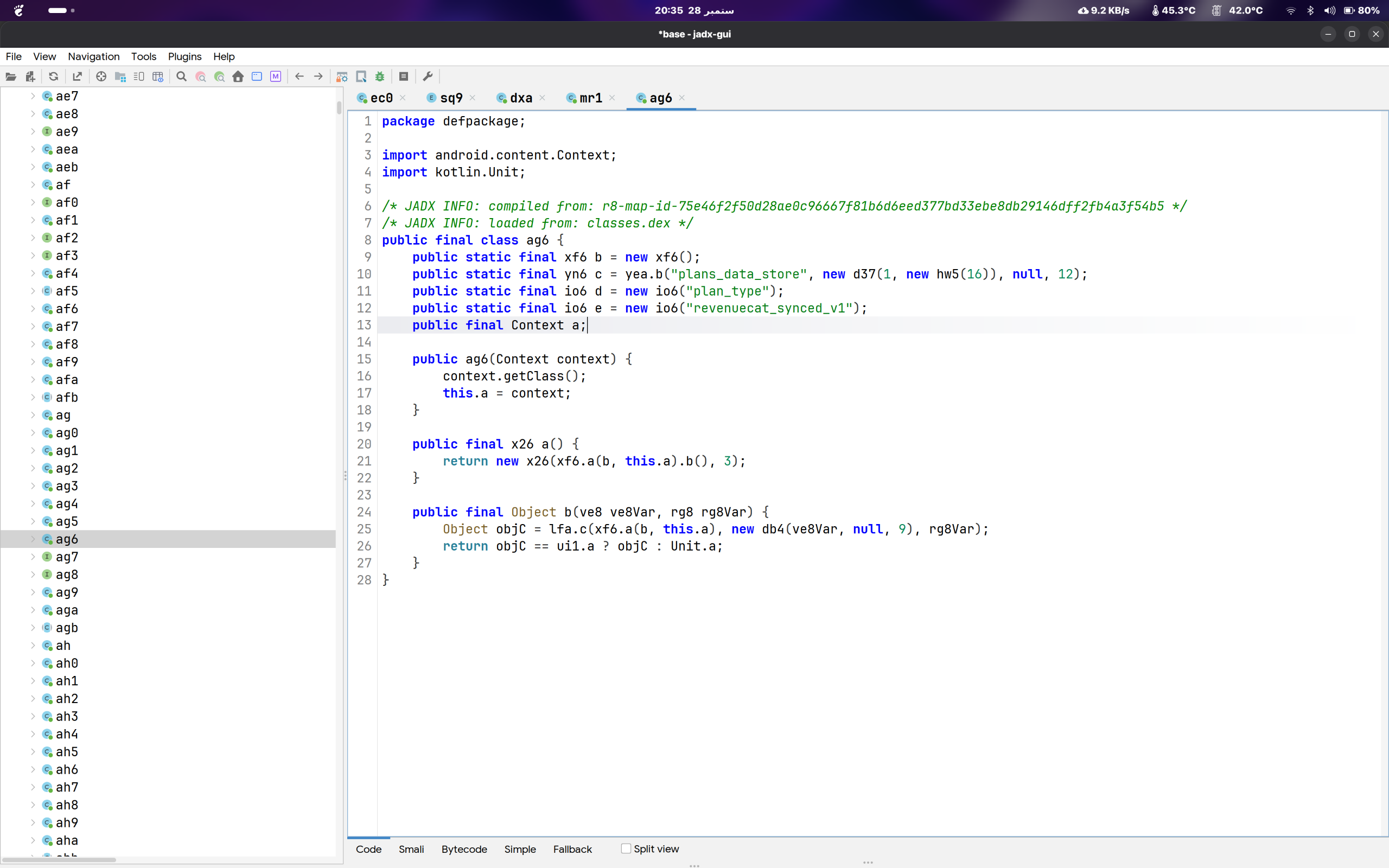Switch to the Simple view

520,849
